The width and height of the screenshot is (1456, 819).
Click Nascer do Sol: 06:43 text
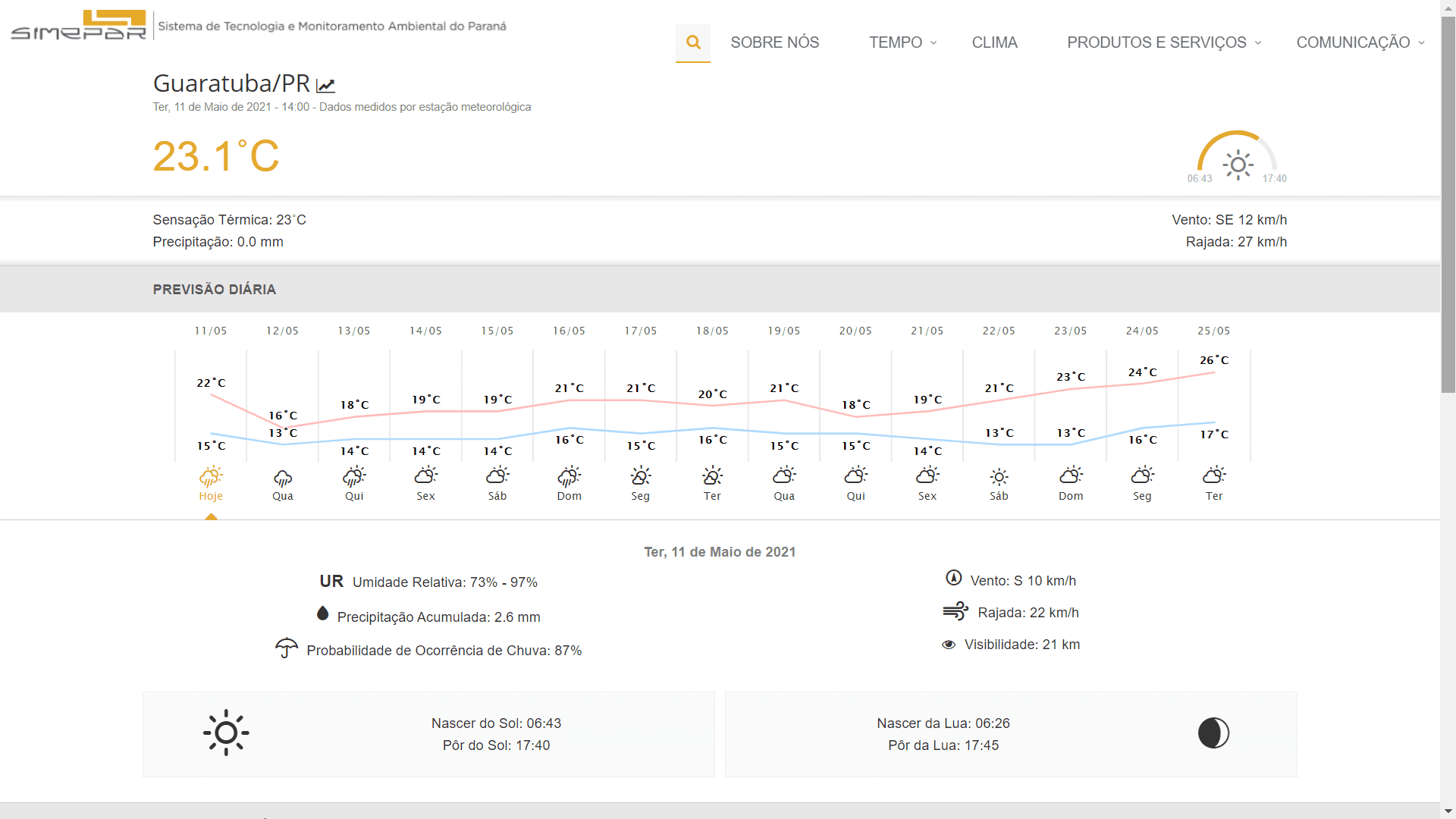pos(497,723)
